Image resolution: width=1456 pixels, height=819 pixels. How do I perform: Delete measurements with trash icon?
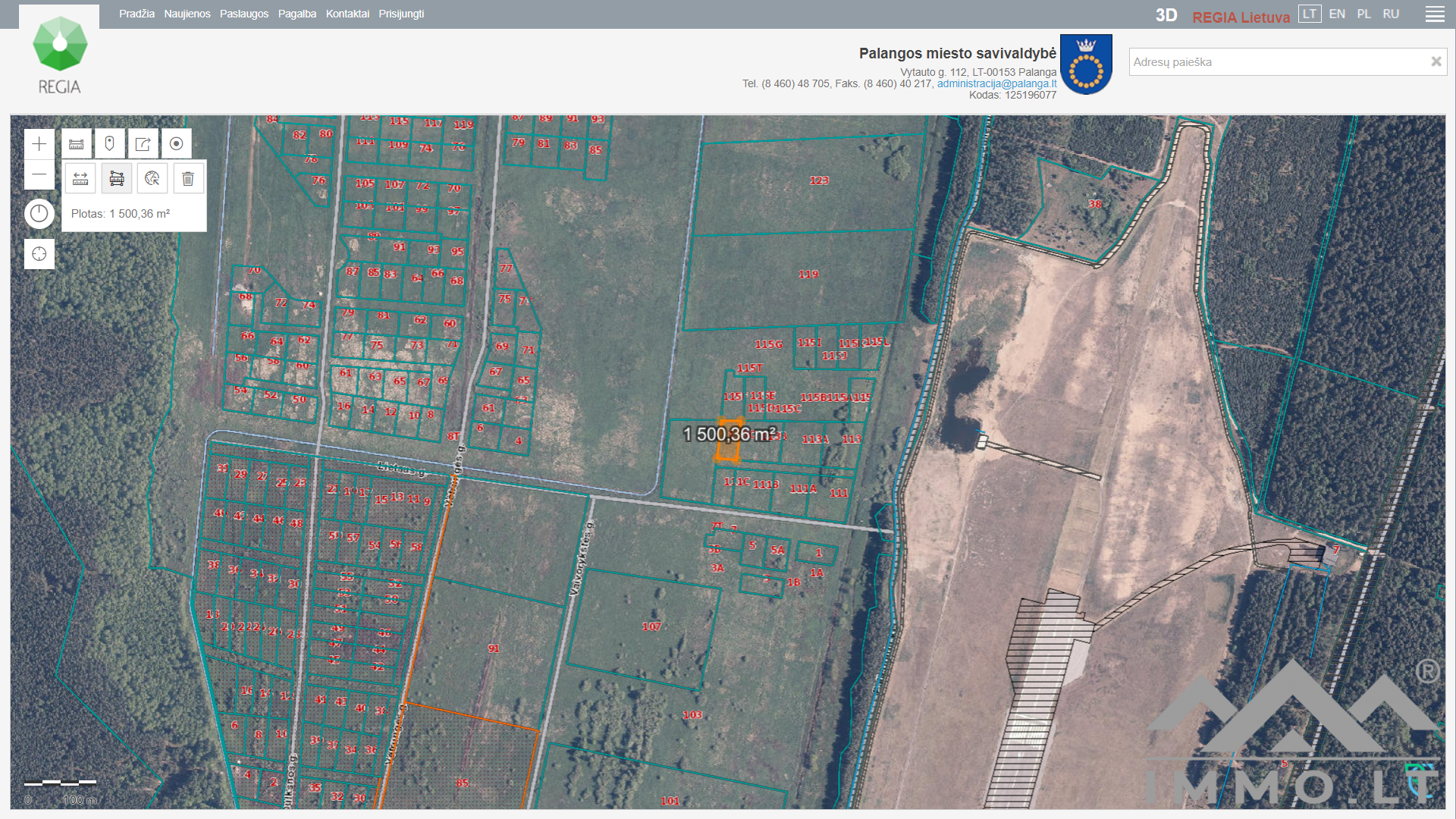188,178
